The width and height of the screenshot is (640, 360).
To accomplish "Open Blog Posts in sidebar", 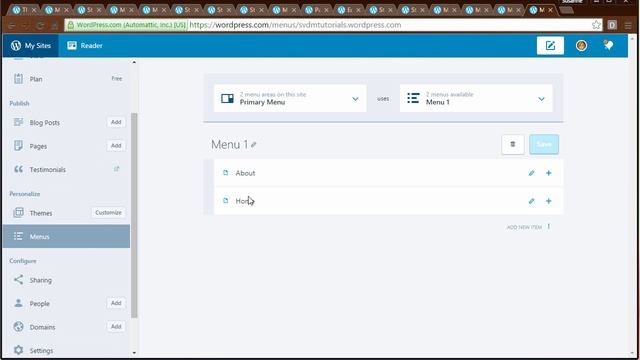I will [44, 122].
